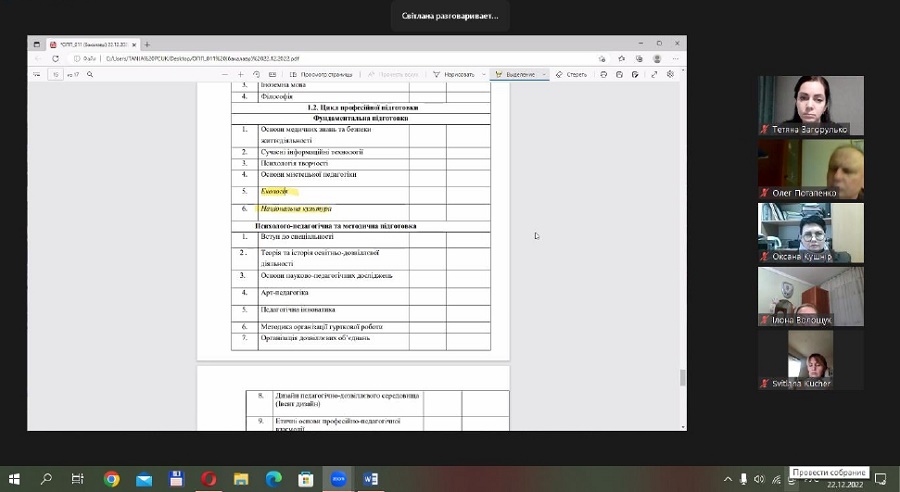Click the PDF search magnifier icon
Screen dimensions: 900x492
[90, 74]
